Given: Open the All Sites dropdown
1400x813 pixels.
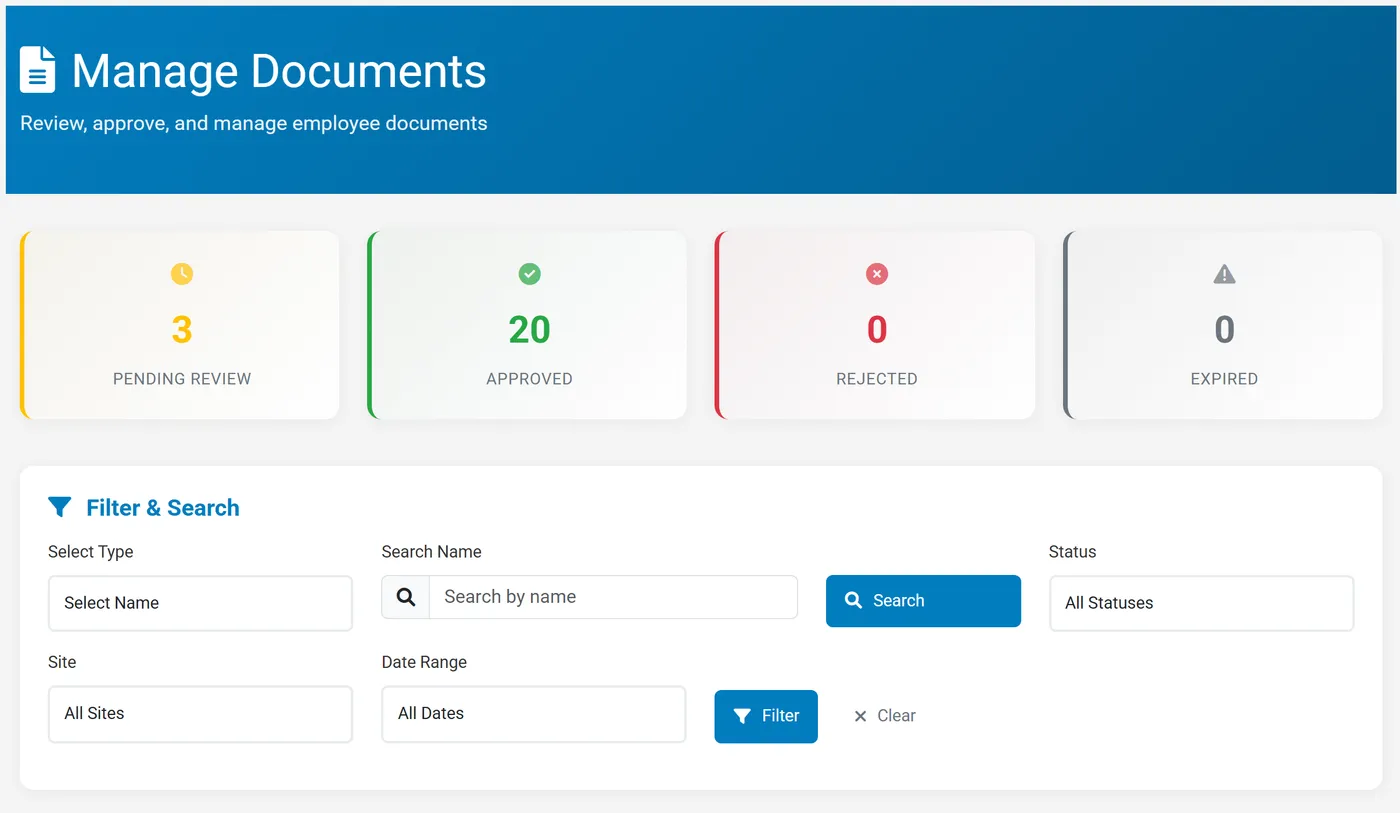Looking at the screenshot, I should (x=200, y=714).
